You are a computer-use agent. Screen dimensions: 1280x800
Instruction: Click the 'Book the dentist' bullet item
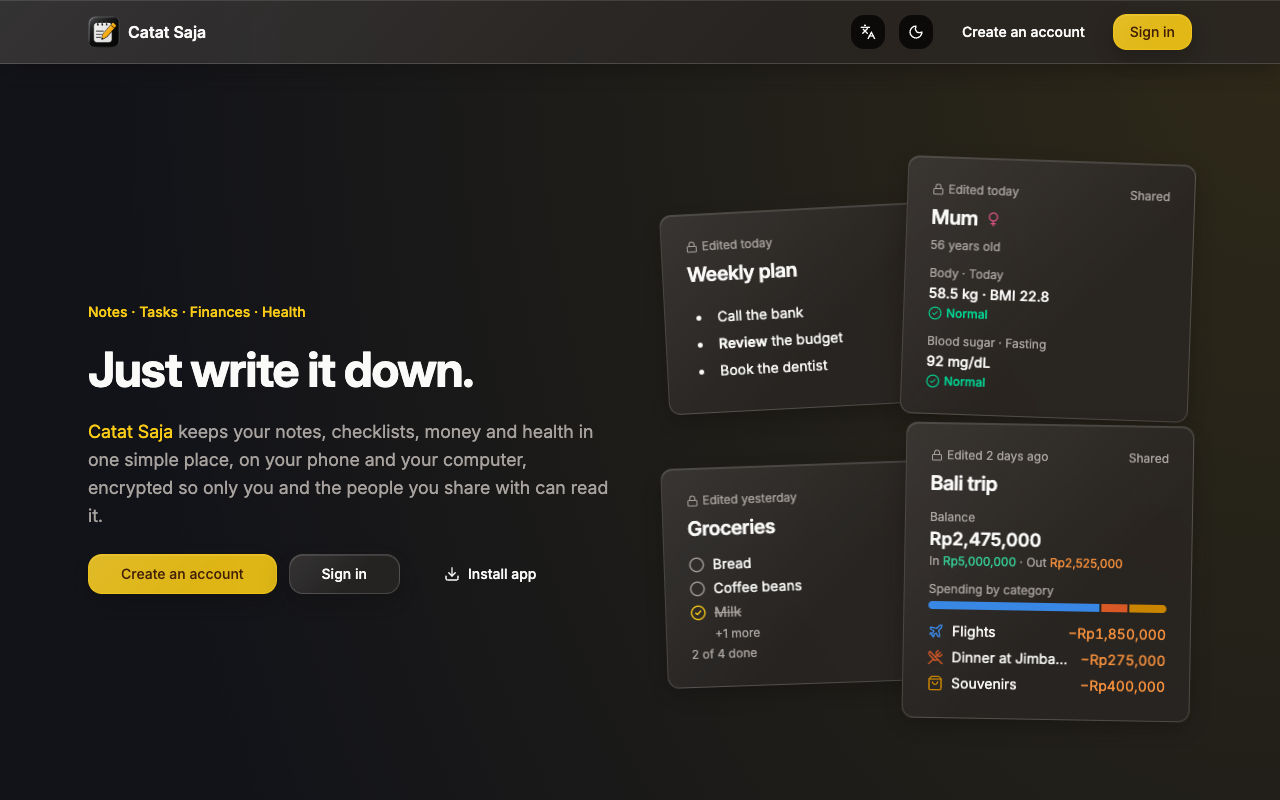(774, 368)
